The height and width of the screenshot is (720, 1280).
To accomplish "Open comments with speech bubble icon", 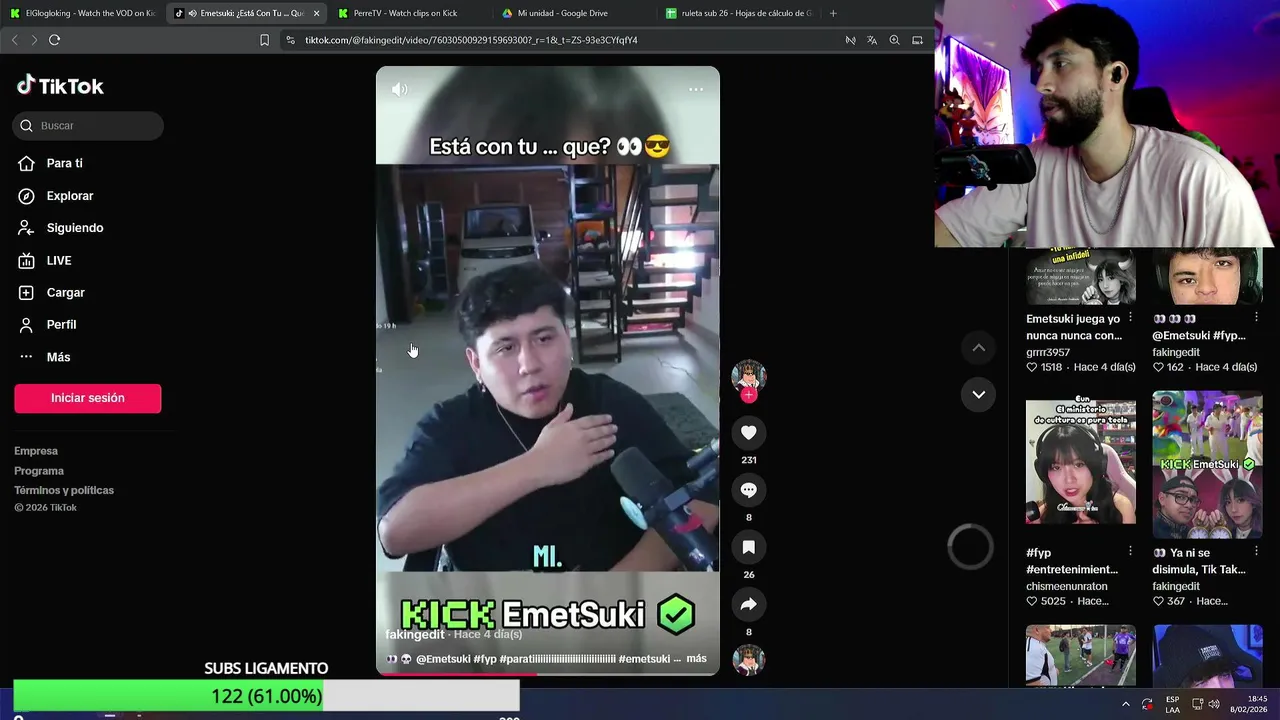I will pos(749,490).
